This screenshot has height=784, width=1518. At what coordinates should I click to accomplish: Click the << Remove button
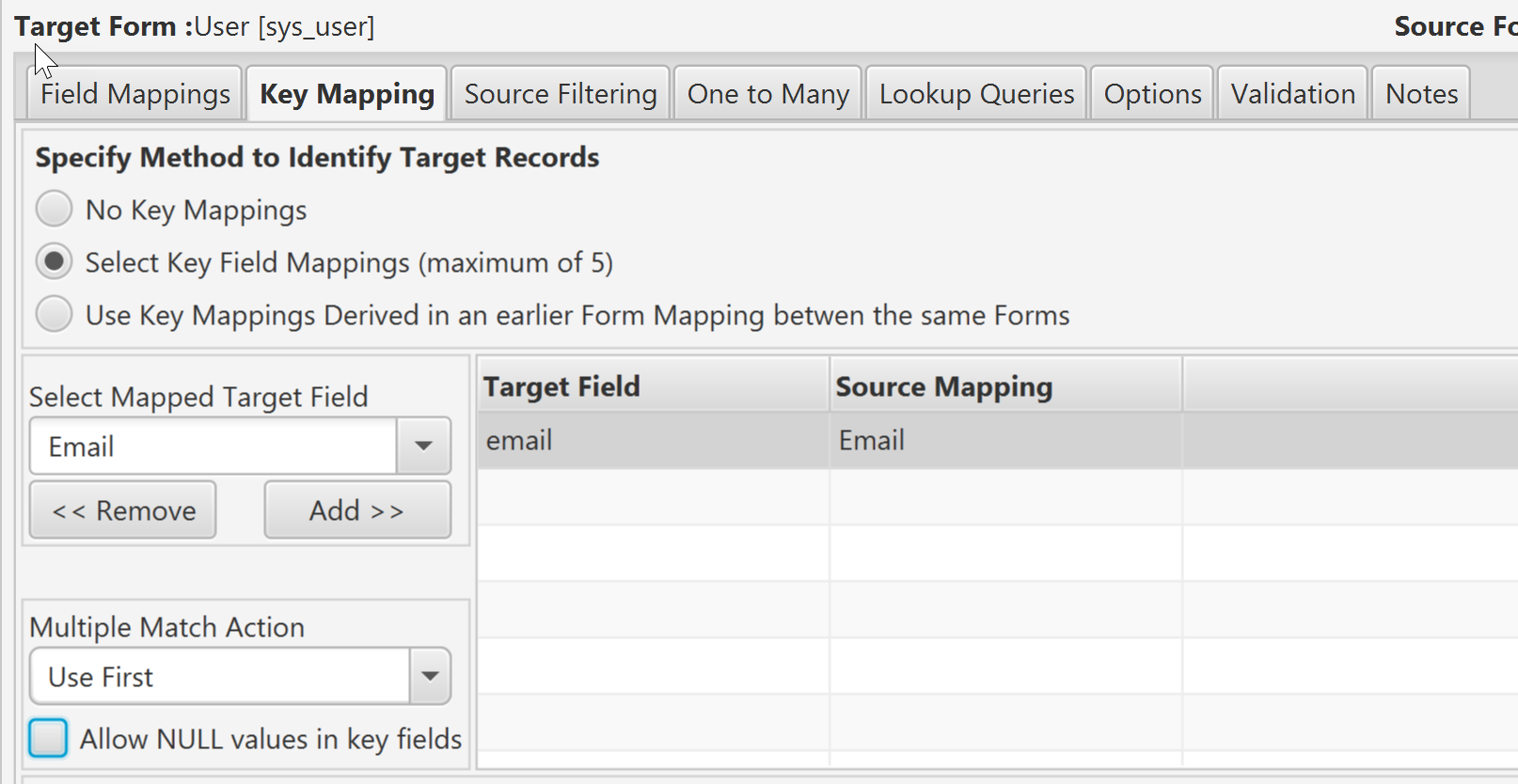(x=123, y=510)
